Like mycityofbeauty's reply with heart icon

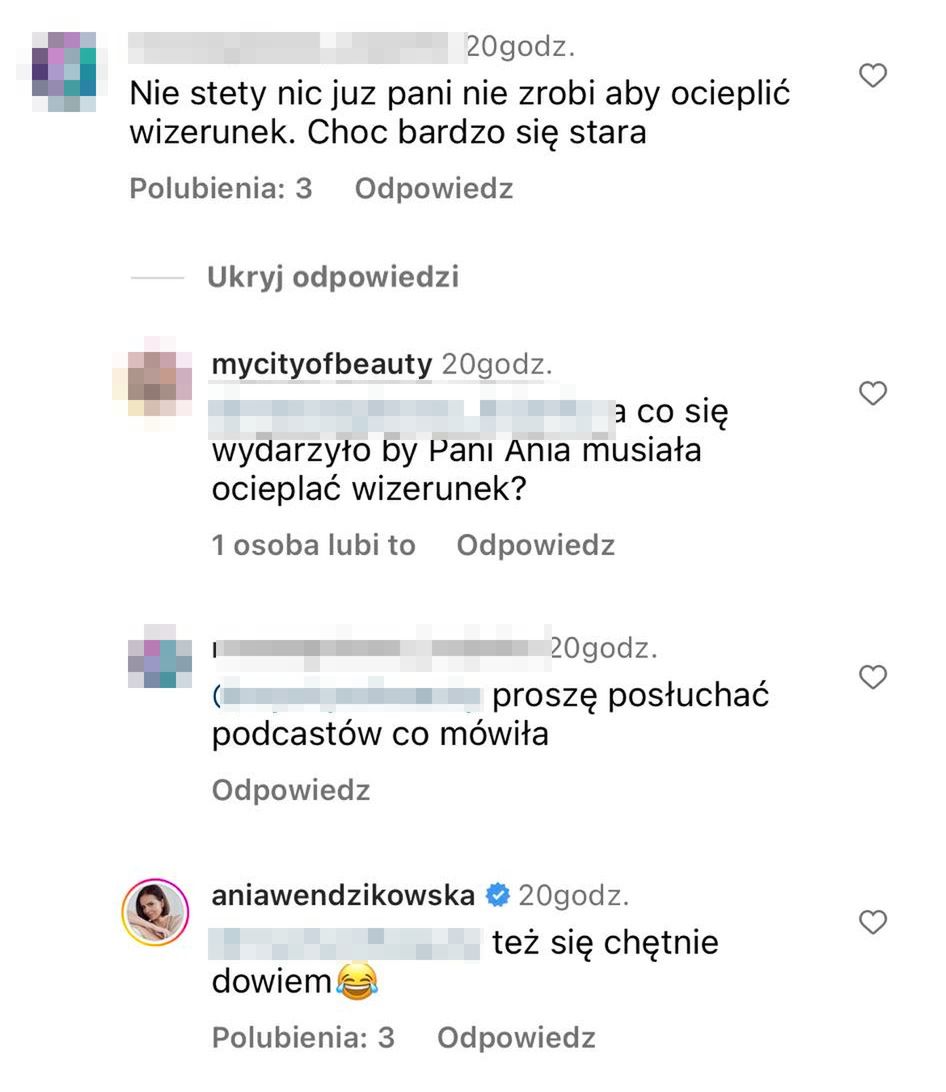coord(874,394)
